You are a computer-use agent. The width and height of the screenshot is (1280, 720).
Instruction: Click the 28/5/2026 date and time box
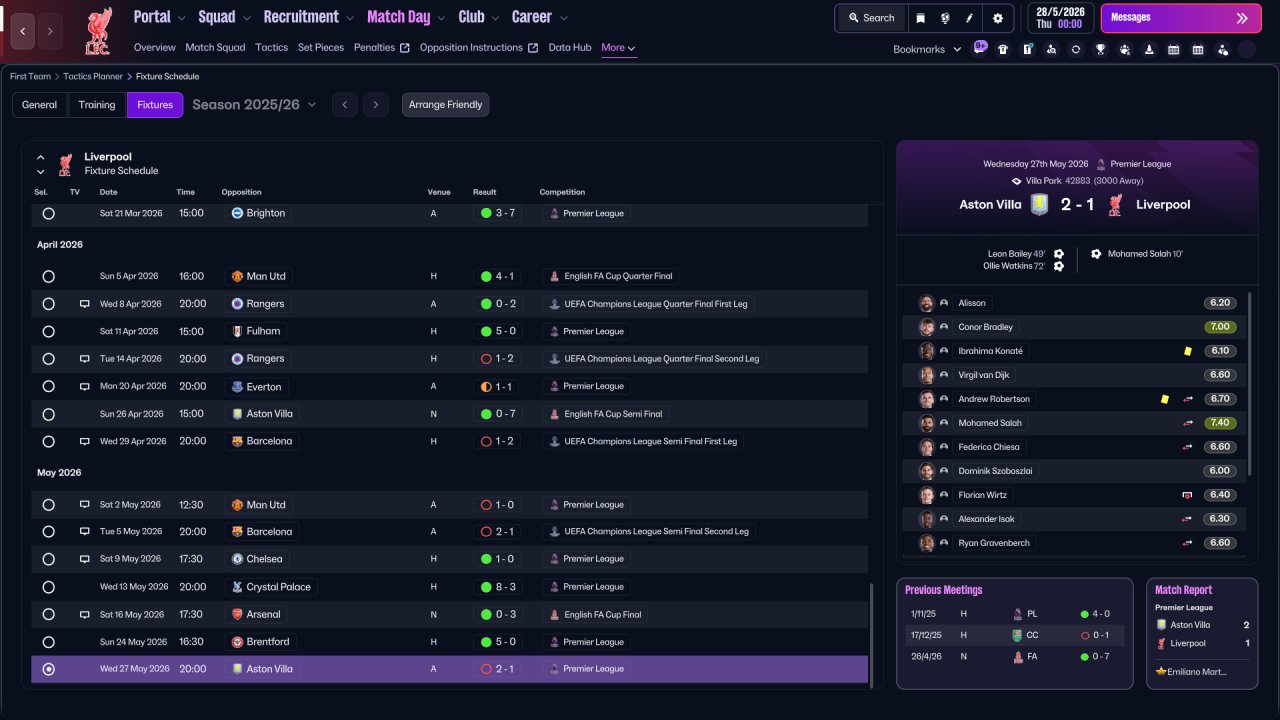1060,18
